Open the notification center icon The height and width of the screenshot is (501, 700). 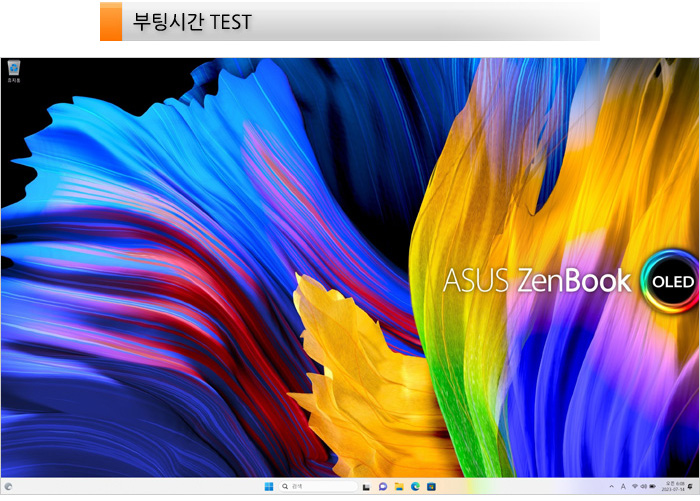pyautogui.click(x=691, y=486)
